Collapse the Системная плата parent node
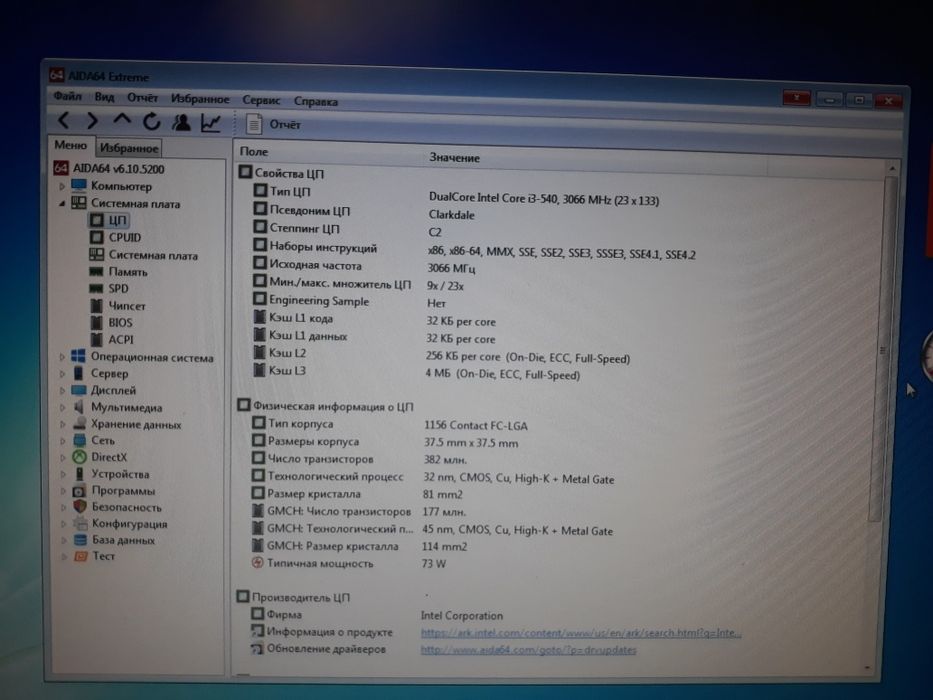Image resolution: width=933 pixels, height=700 pixels. 61,204
